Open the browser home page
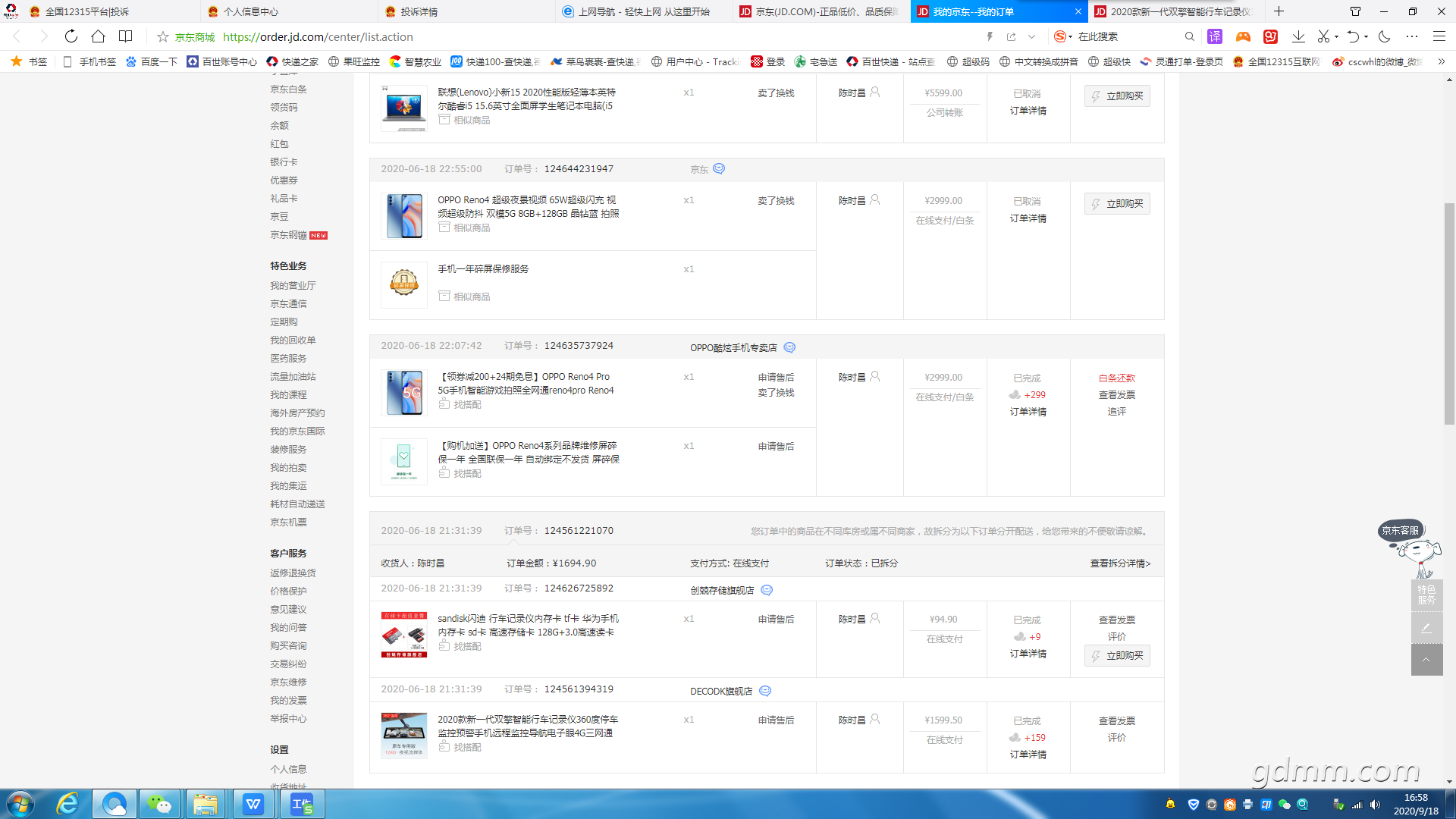The image size is (1456, 819). point(98,36)
